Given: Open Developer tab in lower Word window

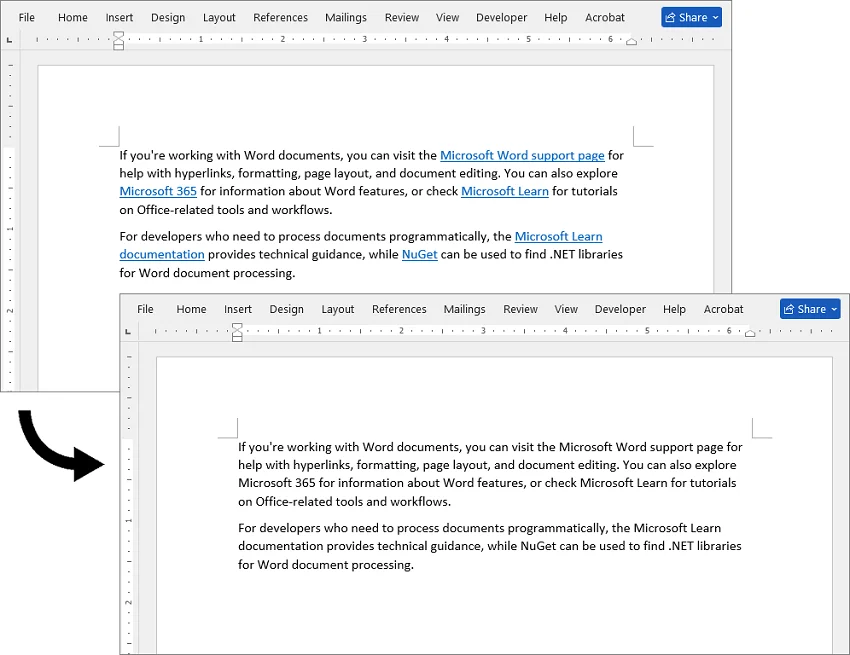Looking at the screenshot, I should pyautogui.click(x=620, y=309).
